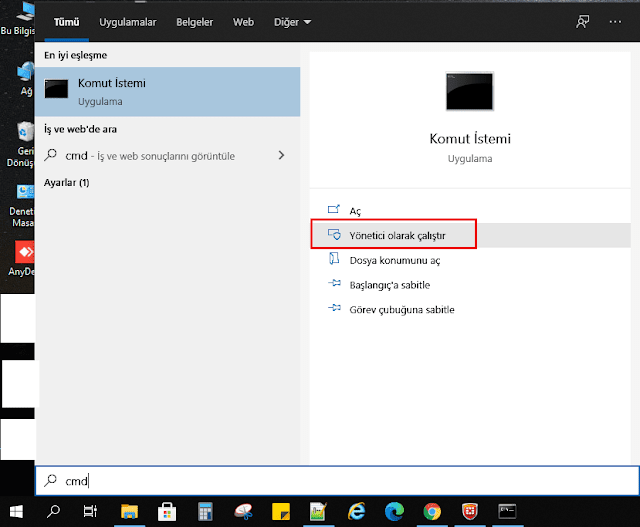Click Bu Bilgisayar desktop icon
Viewport: 640px width, 527px height.
tap(18, 19)
